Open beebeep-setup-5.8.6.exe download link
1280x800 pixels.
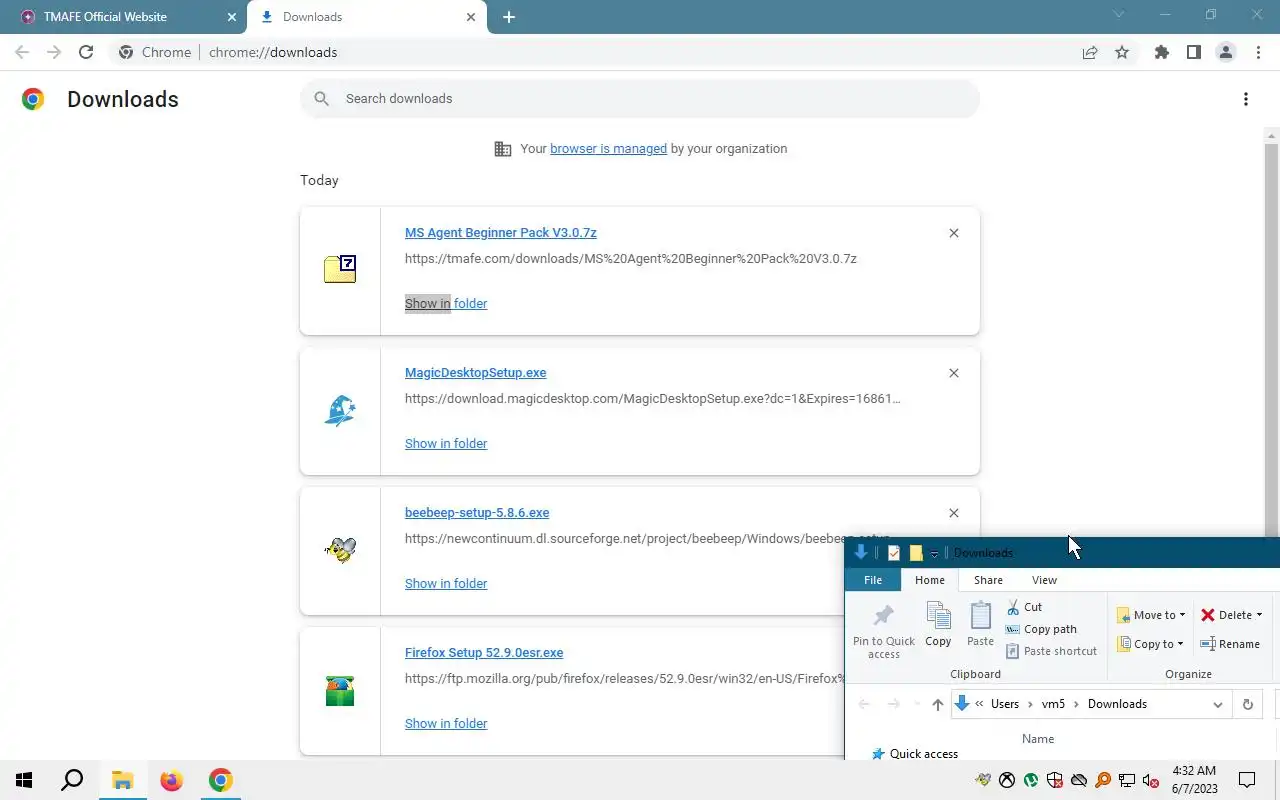tap(477, 513)
